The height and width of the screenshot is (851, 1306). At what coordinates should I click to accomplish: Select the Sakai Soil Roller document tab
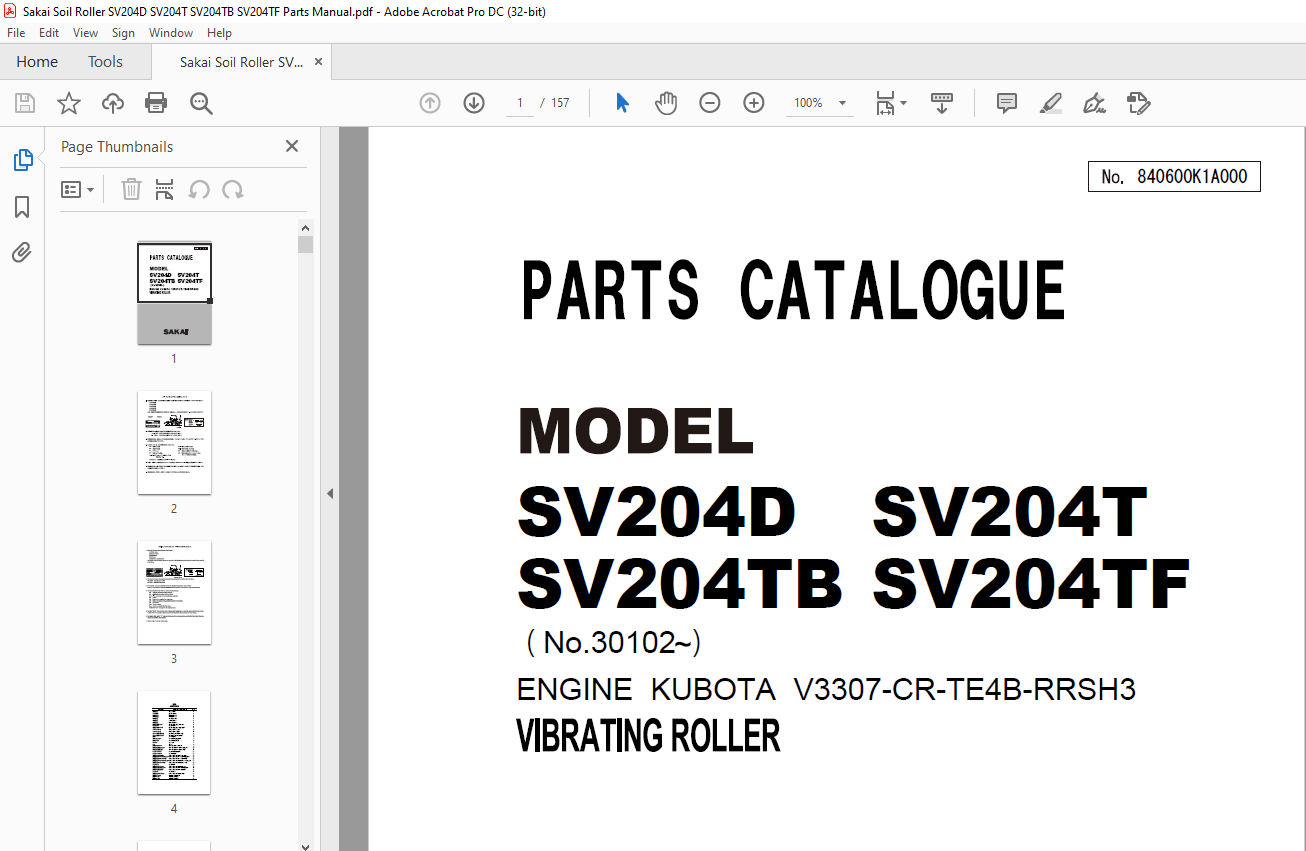click(241, 62)
